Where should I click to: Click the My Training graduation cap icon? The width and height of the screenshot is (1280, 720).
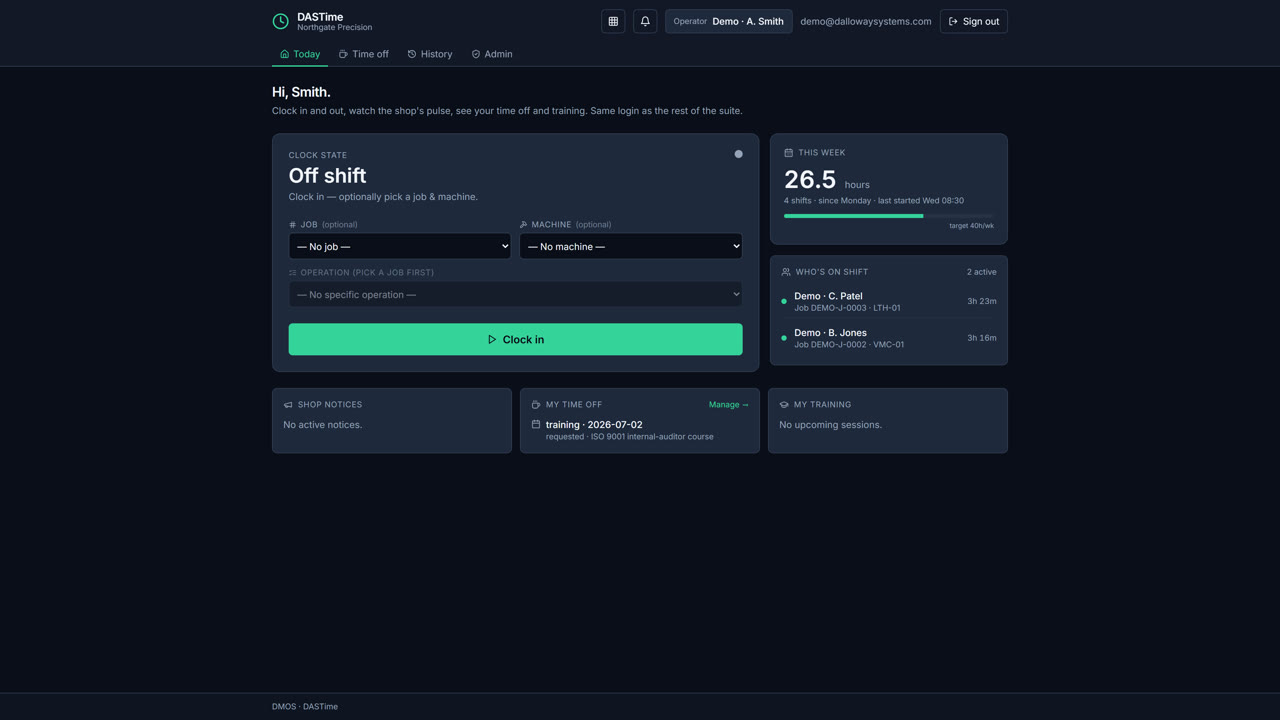click(784, 405)
